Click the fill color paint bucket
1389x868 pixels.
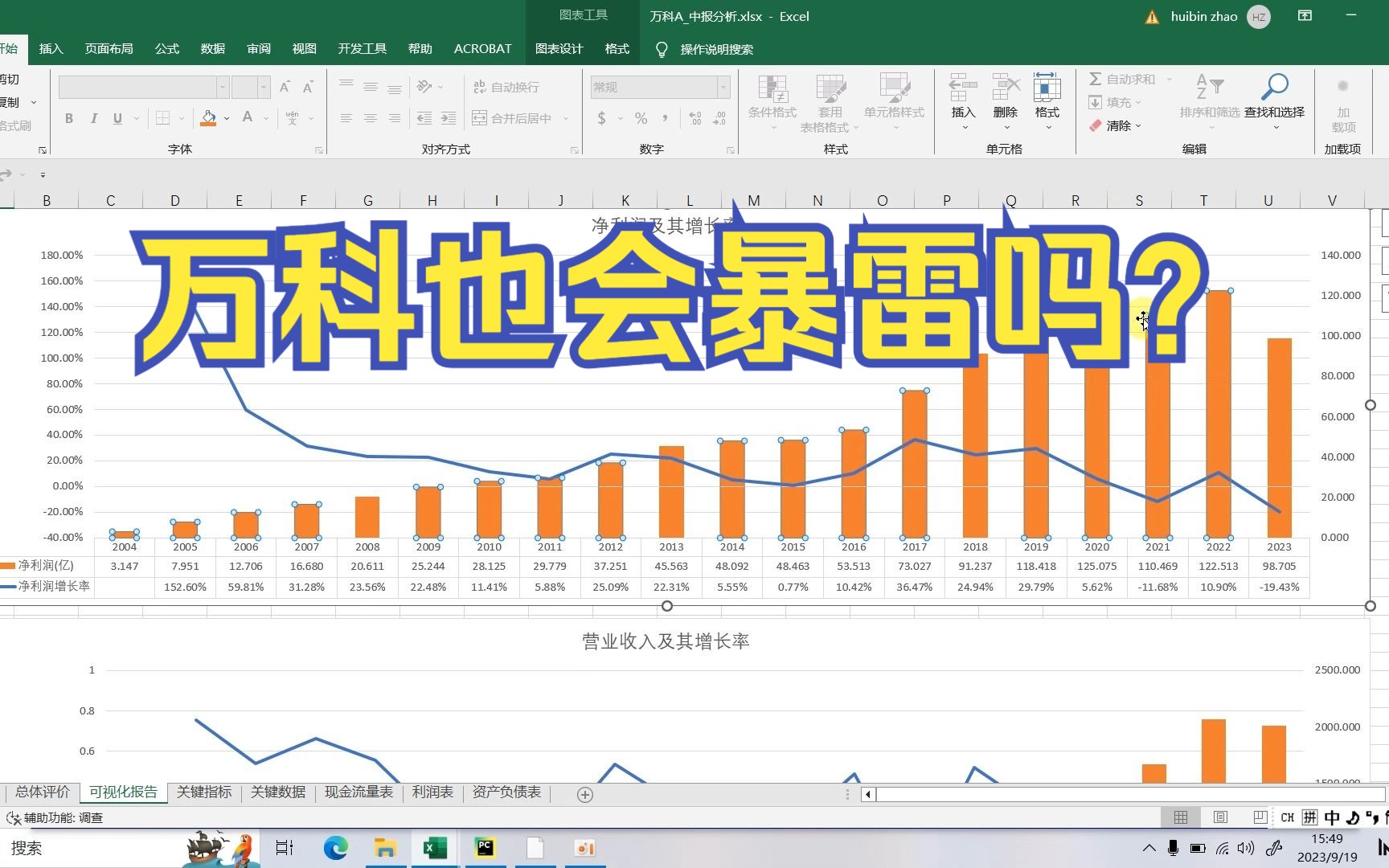coord(208,118)
